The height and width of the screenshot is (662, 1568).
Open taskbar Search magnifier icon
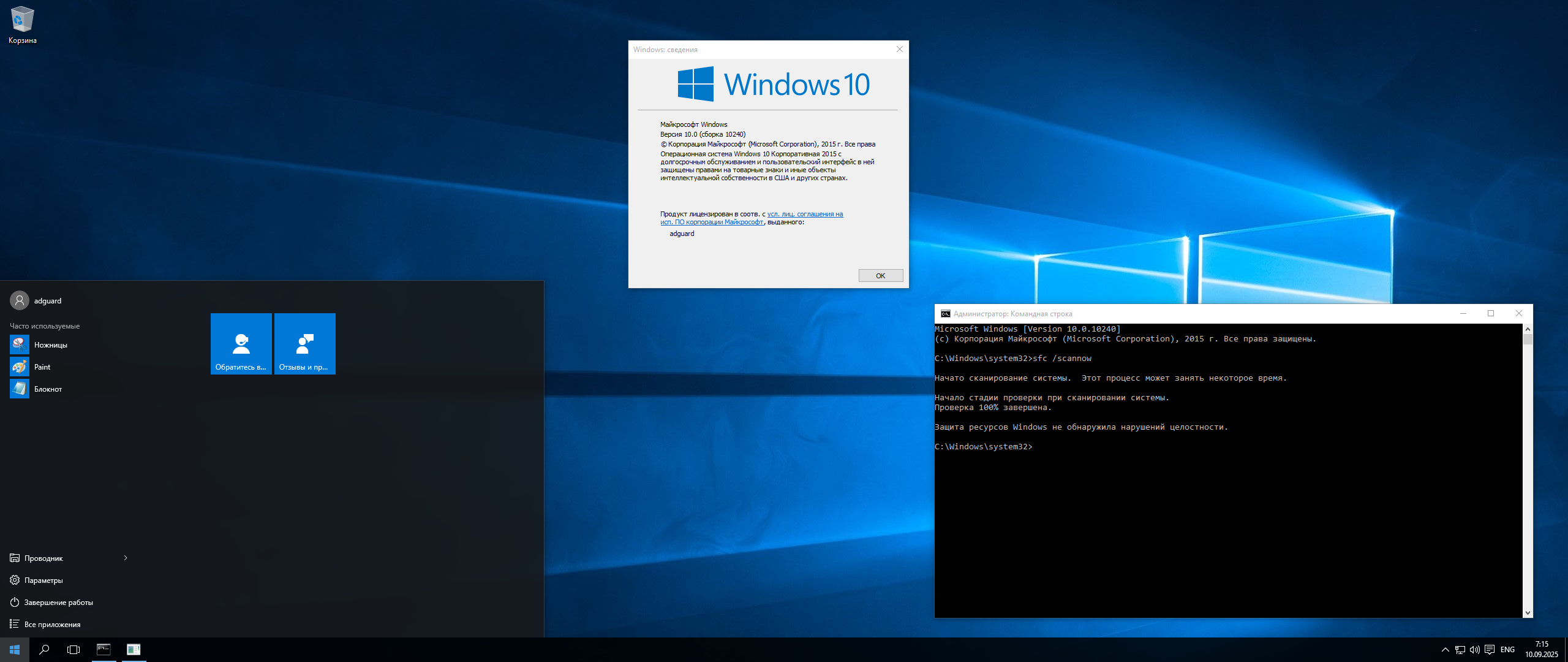(44, 650)
